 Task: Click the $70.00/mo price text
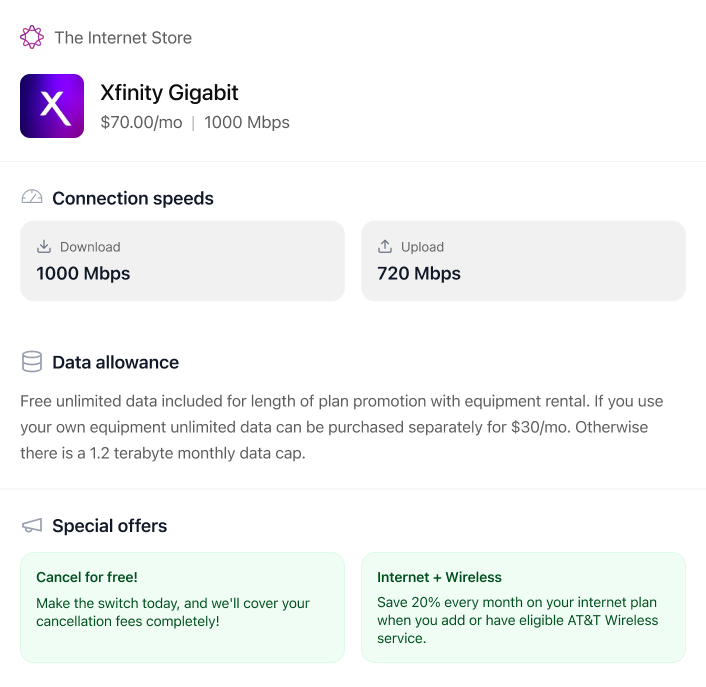tap(141, 123)
